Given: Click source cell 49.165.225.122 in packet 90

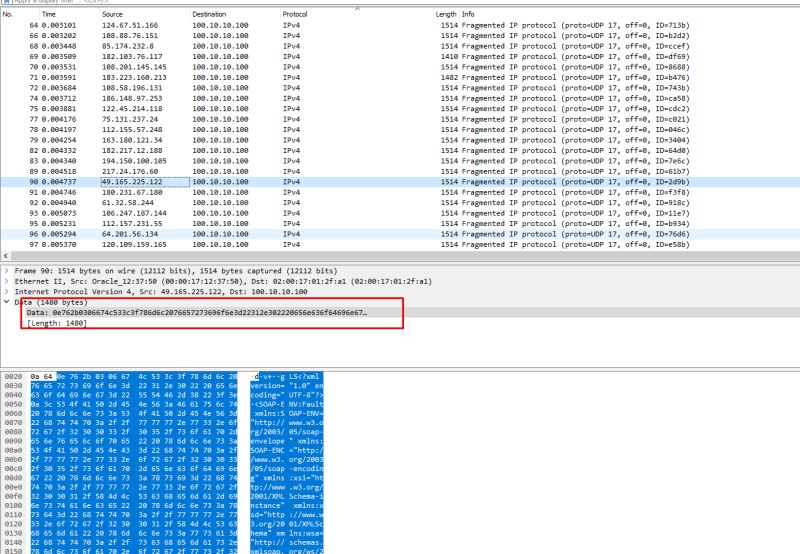Looking at the screenshot, I should coord(145,182).
